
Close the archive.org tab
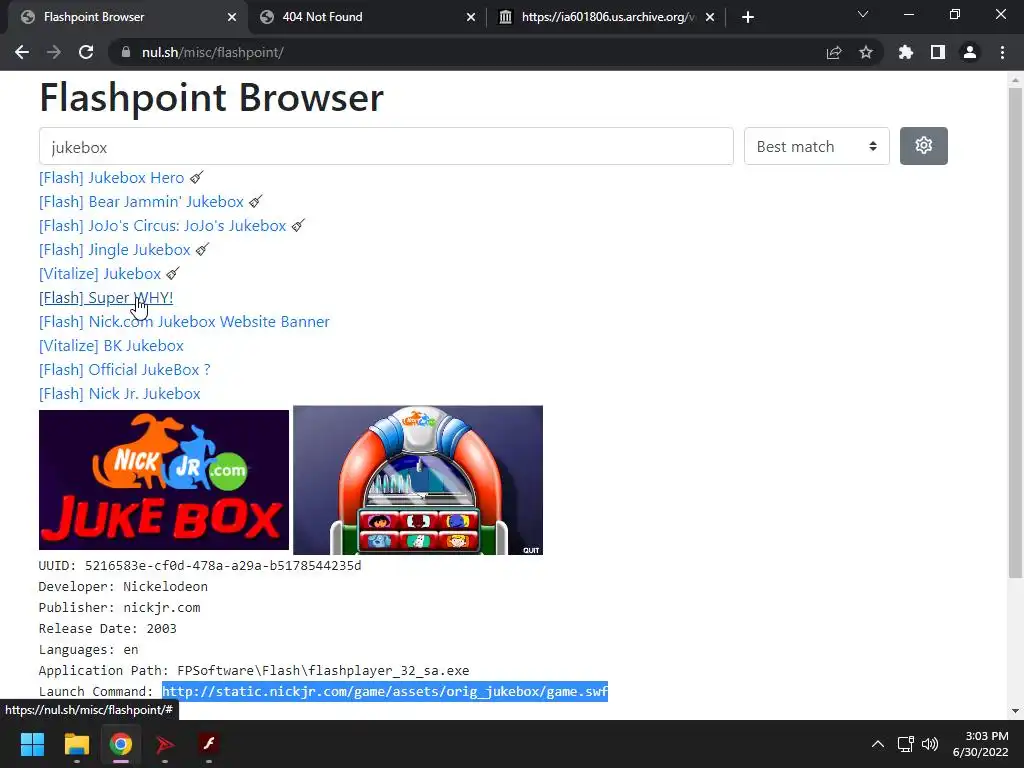[710, 17]
